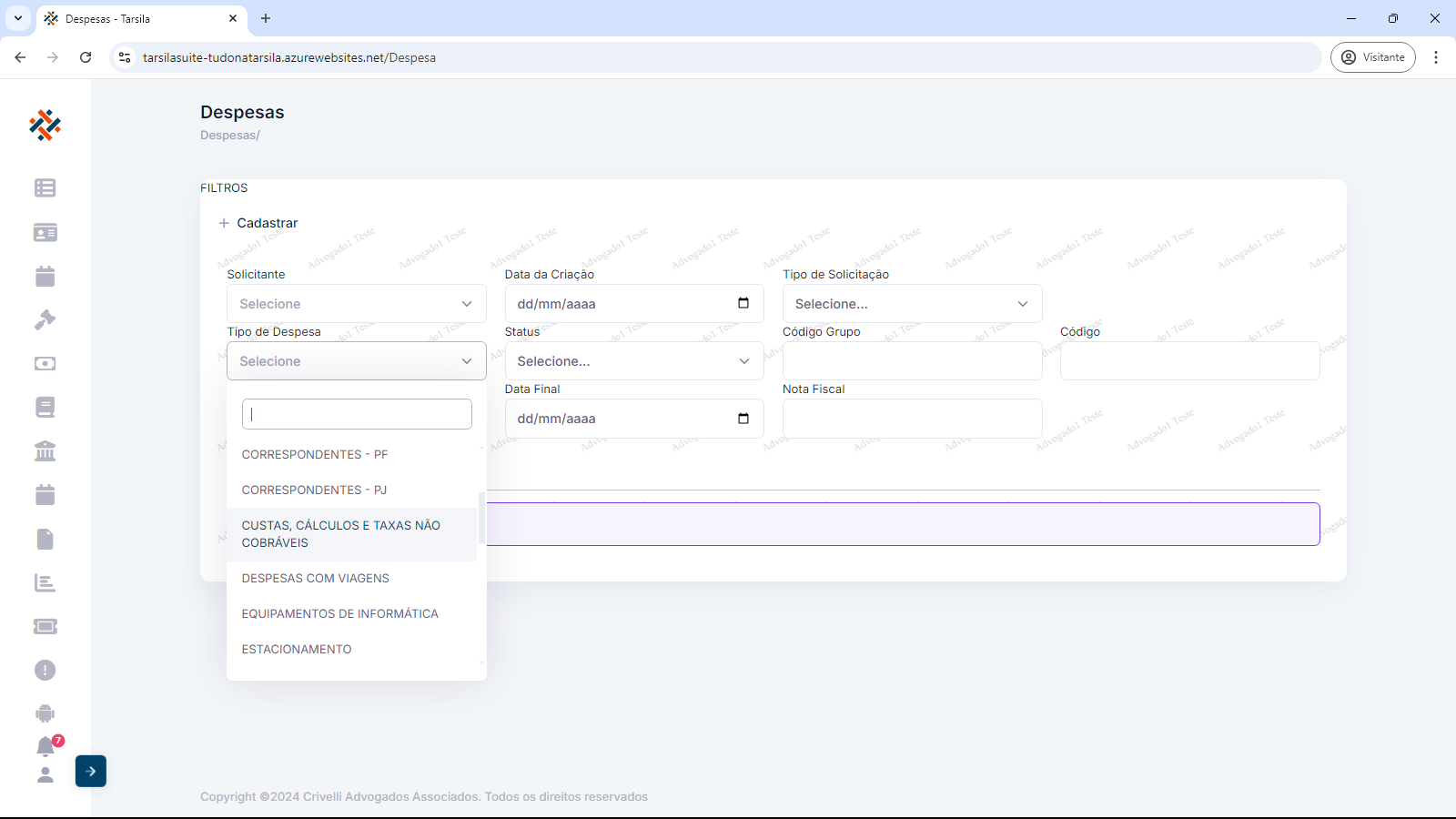Click the Android robot sidebar icon

[45, 713]
